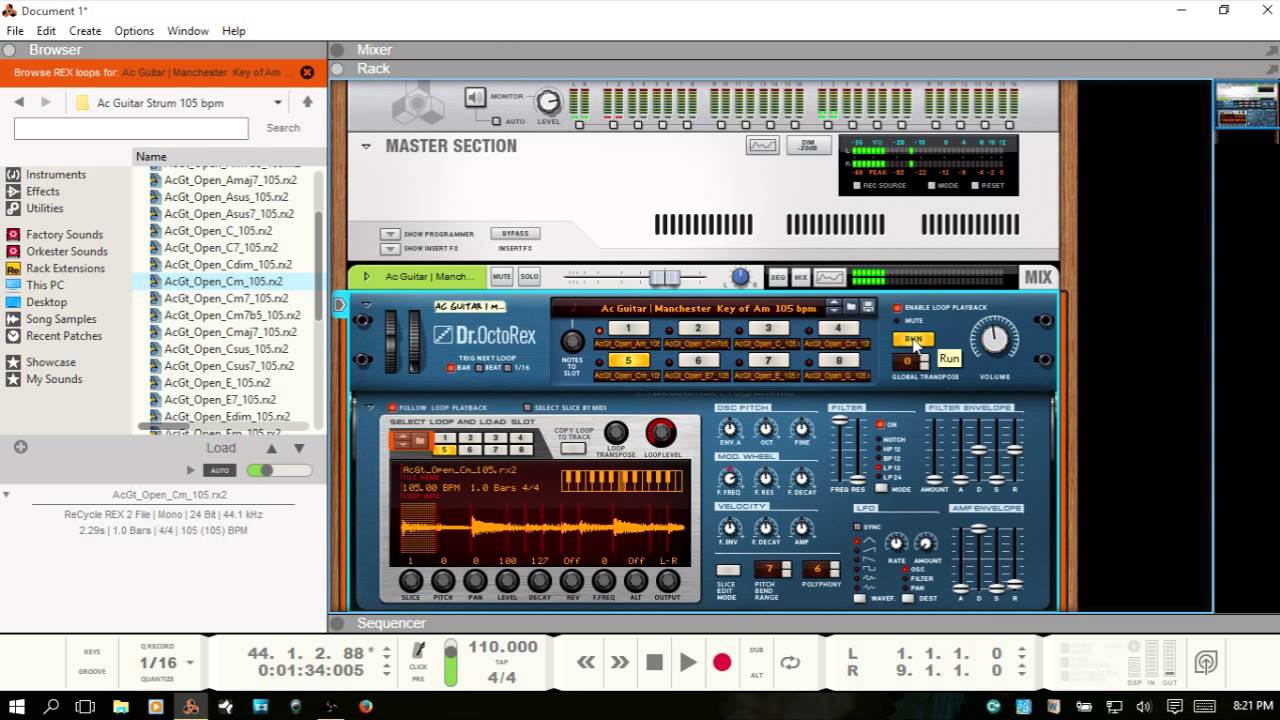The image size is (1280, 720).
Task: Go forward in the browser history
Action: click(x=46, y=102)
